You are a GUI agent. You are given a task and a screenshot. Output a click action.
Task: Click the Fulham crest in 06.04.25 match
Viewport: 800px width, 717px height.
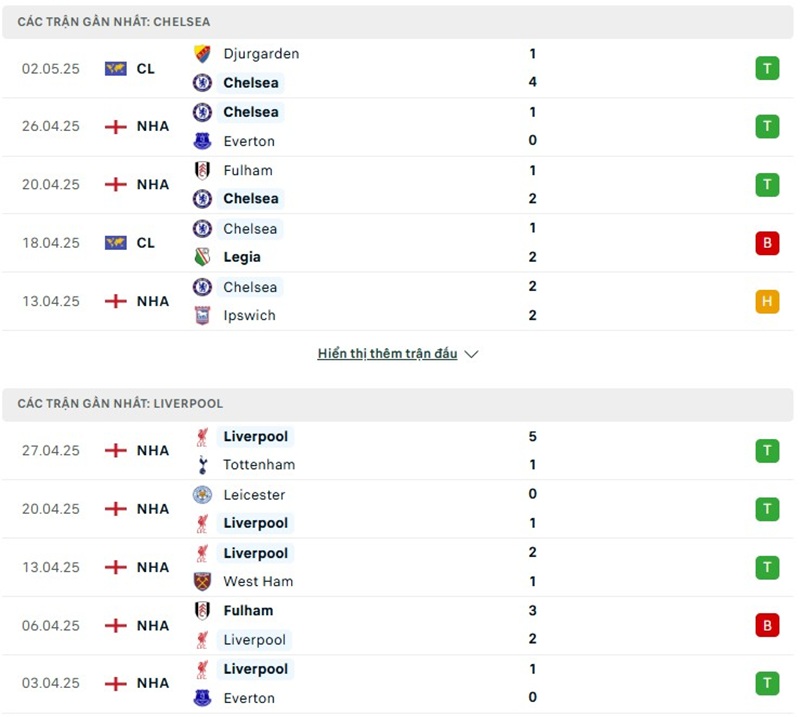click(x=202, y=611)
